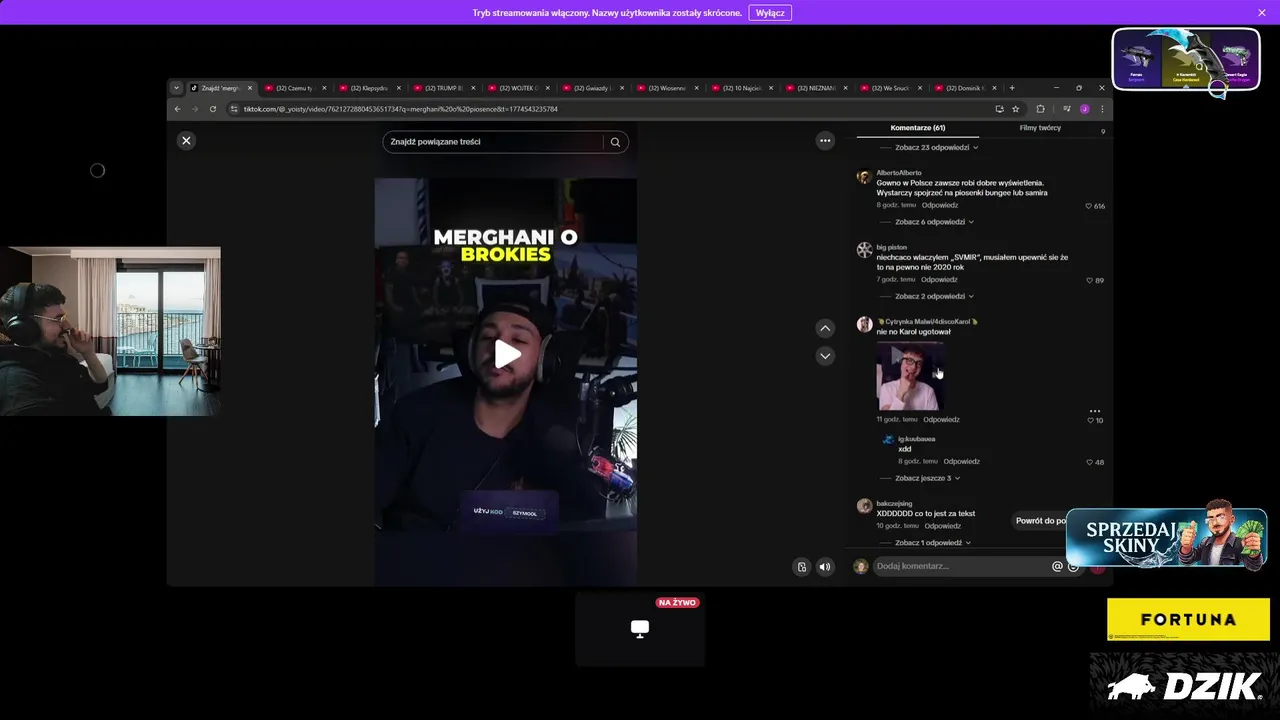
Task: Click the search magnifier icon in TikTok
Action: click(x=615, y=142)
